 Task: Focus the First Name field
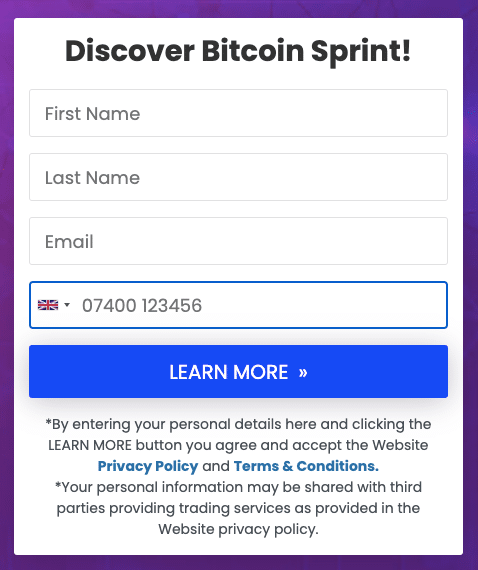point(238,113)
